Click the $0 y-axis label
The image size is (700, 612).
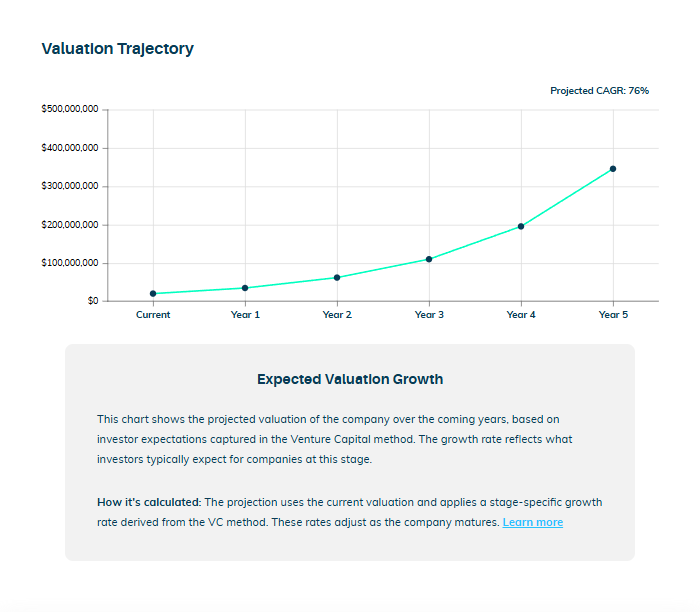point(90,301)
